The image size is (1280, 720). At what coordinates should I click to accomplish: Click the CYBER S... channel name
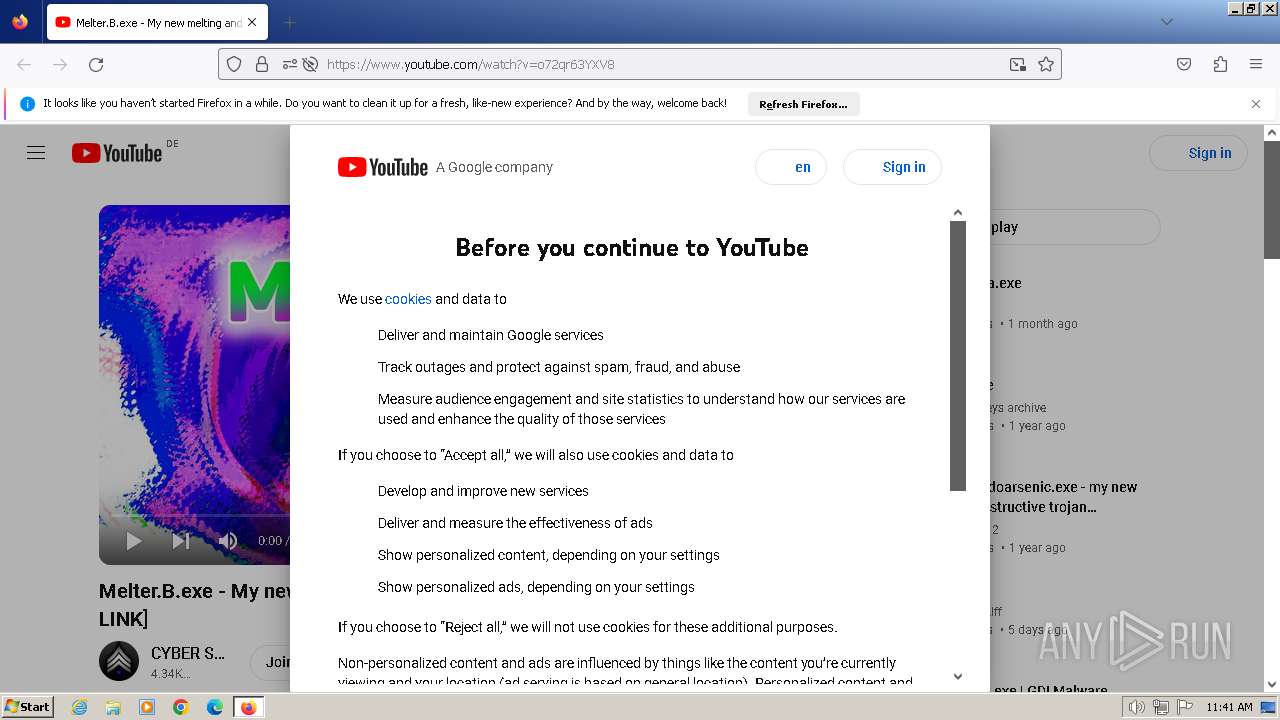pos(188,653)
